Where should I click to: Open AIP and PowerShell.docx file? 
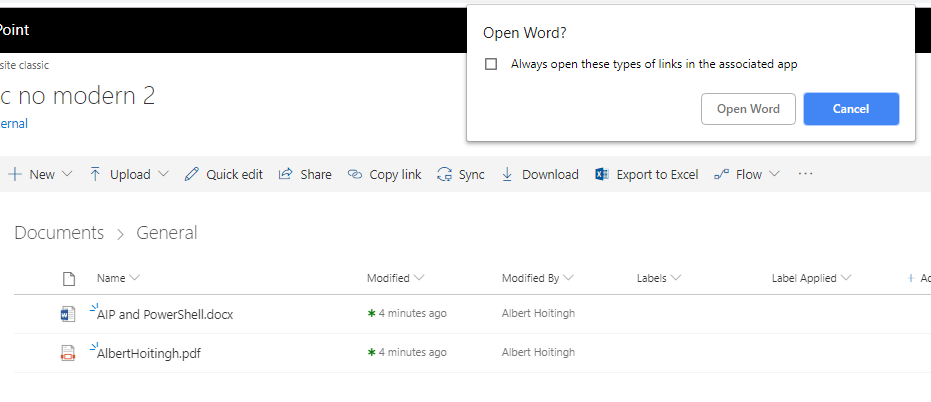pyautogui.click(x=165, y=314)
